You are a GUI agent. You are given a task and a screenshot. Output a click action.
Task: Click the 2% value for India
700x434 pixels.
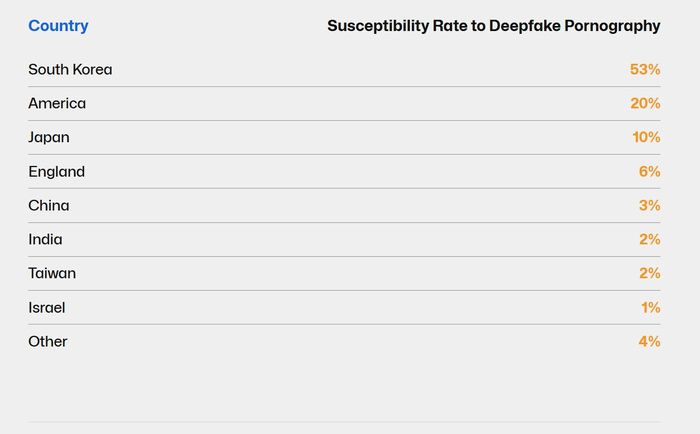649,240
